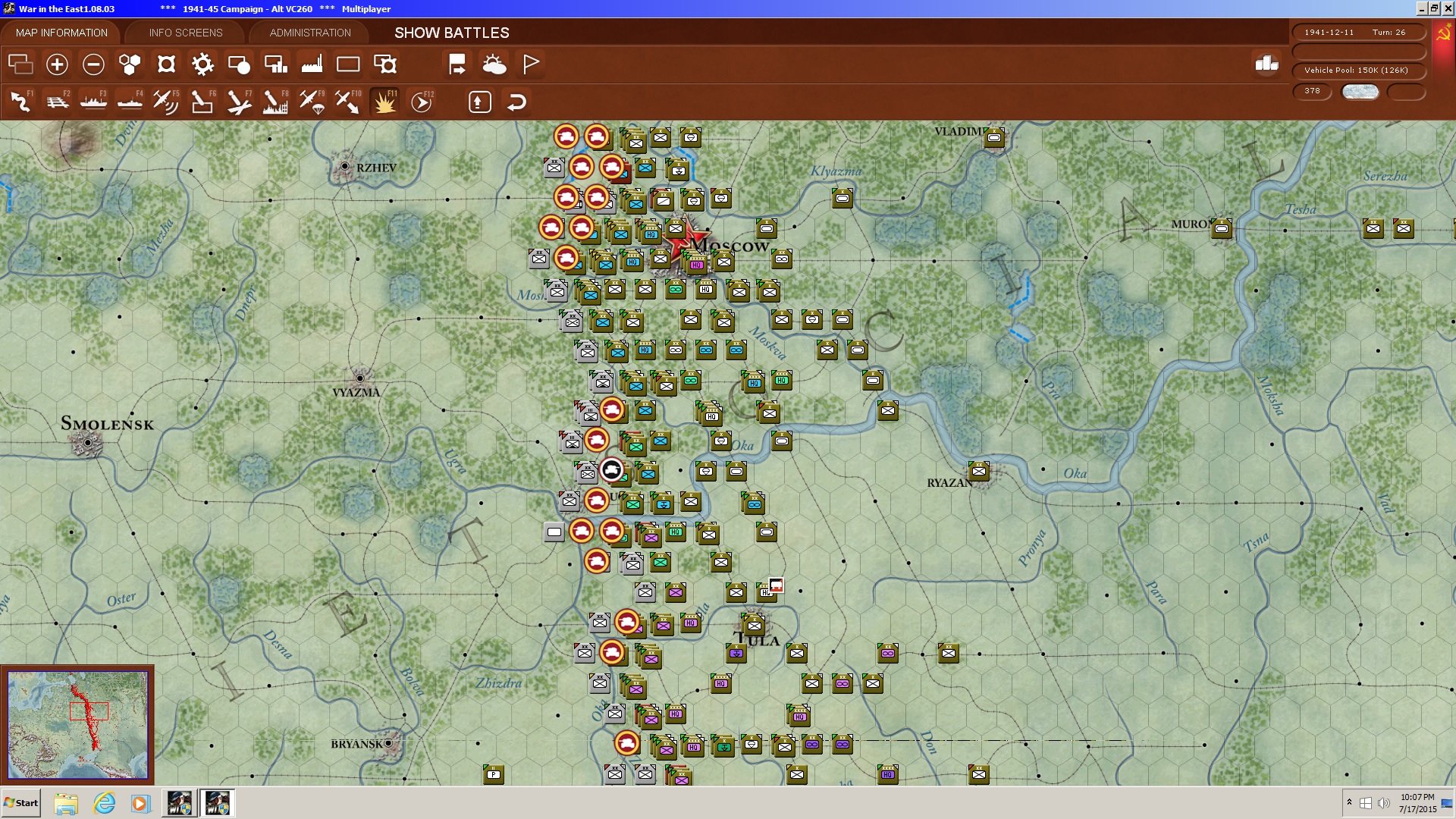Click the Vehicle Pool 150K field
This screenshot has height=819, width=1456.
[1356, 71]
